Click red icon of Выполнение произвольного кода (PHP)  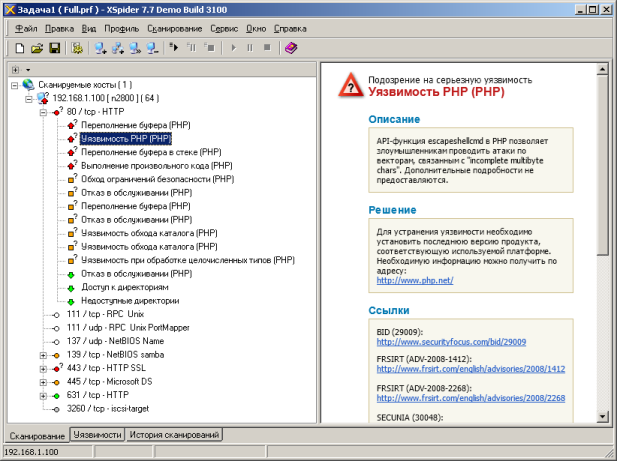pyautogui.click(x=72, y=166)
